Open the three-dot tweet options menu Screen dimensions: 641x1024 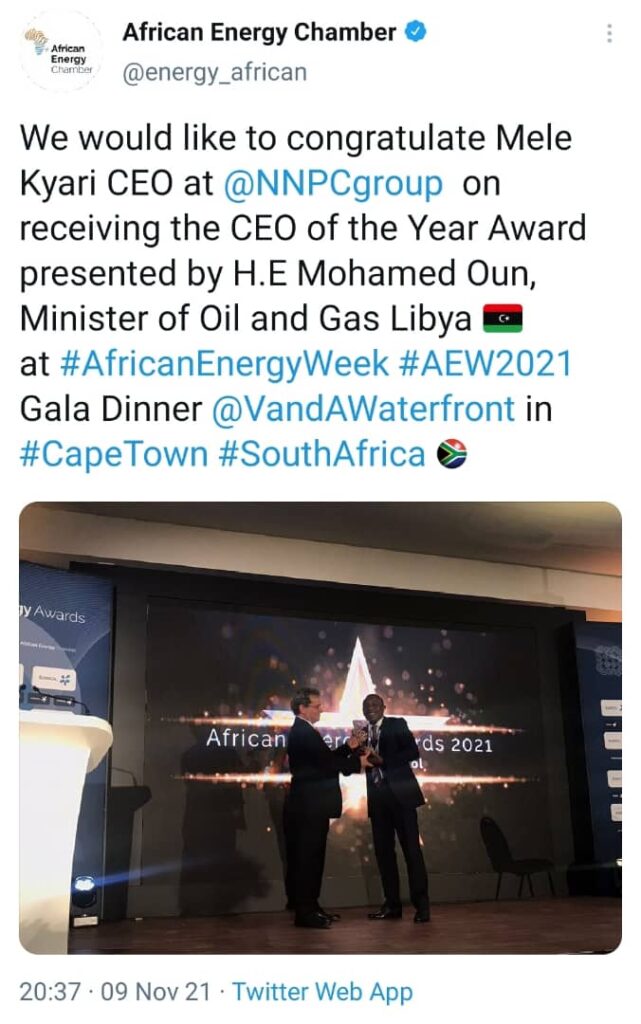[x=609, y=33]
